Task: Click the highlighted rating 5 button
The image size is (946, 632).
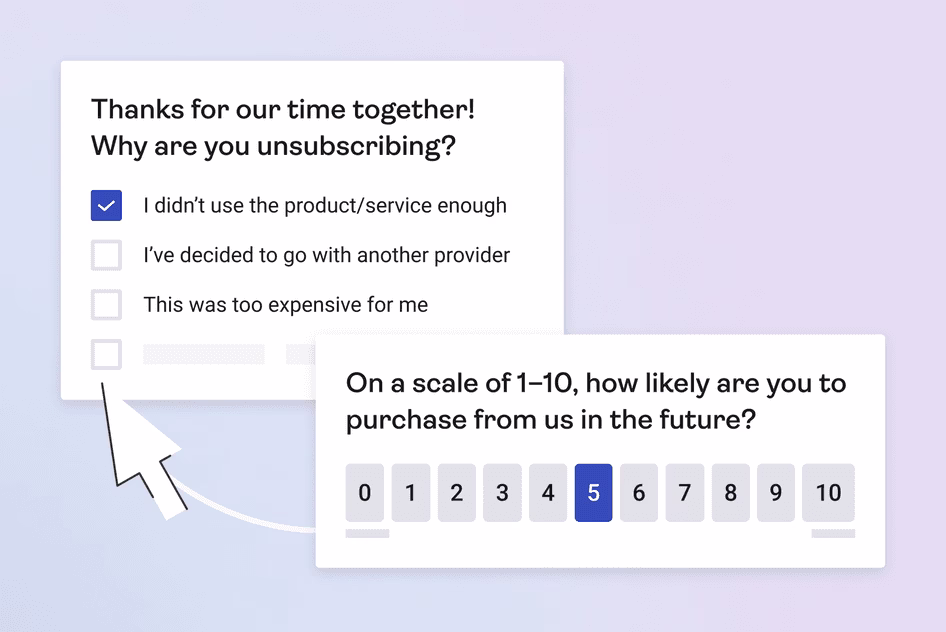Action: point(593,493)
